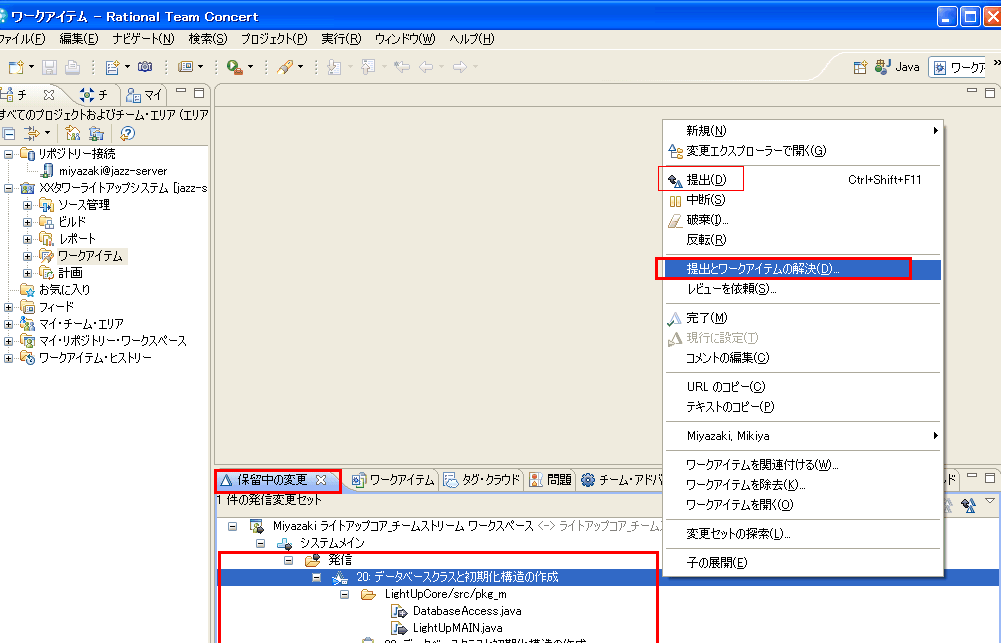
Task: Select the XXタワーライトアップシステム project area
Action: pos(123,188)
